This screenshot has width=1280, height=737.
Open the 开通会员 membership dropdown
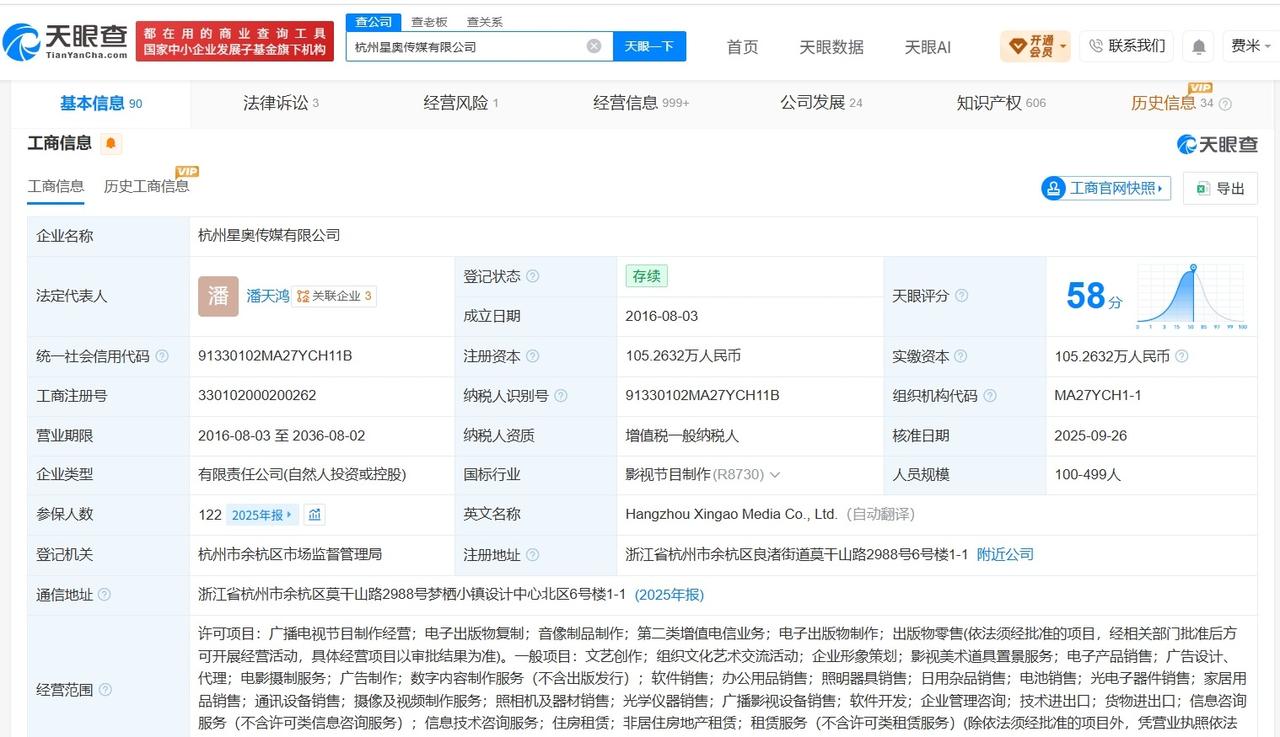[x=1035, y=46]
